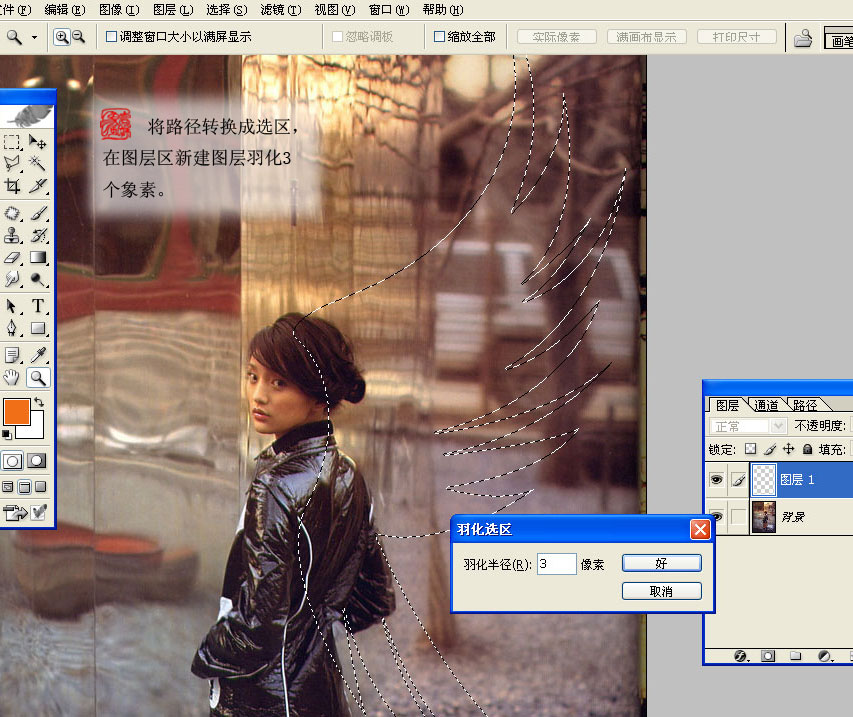The height and width of the screenshot is (717, 853).
Task: Swap foreground and background colors
Action: point(39,401)
